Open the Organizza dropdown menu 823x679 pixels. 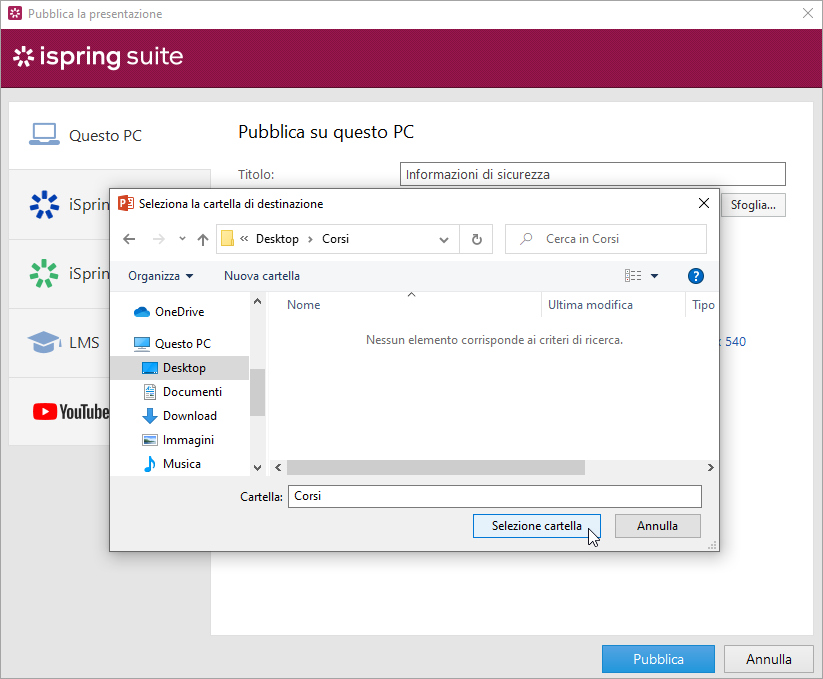(x=160, y=276)
